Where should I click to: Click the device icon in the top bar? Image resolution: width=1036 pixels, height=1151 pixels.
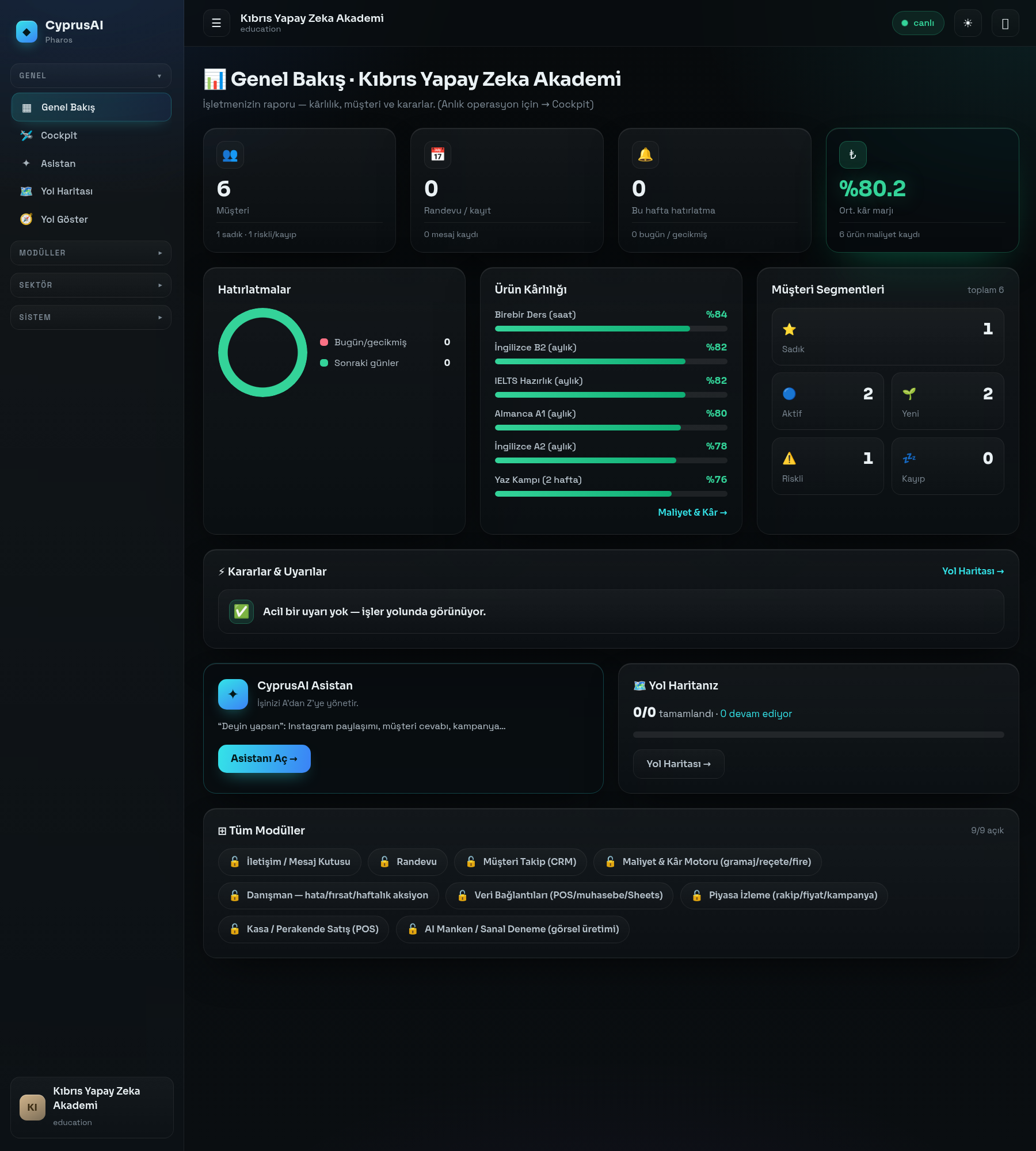click(1005, 23)
